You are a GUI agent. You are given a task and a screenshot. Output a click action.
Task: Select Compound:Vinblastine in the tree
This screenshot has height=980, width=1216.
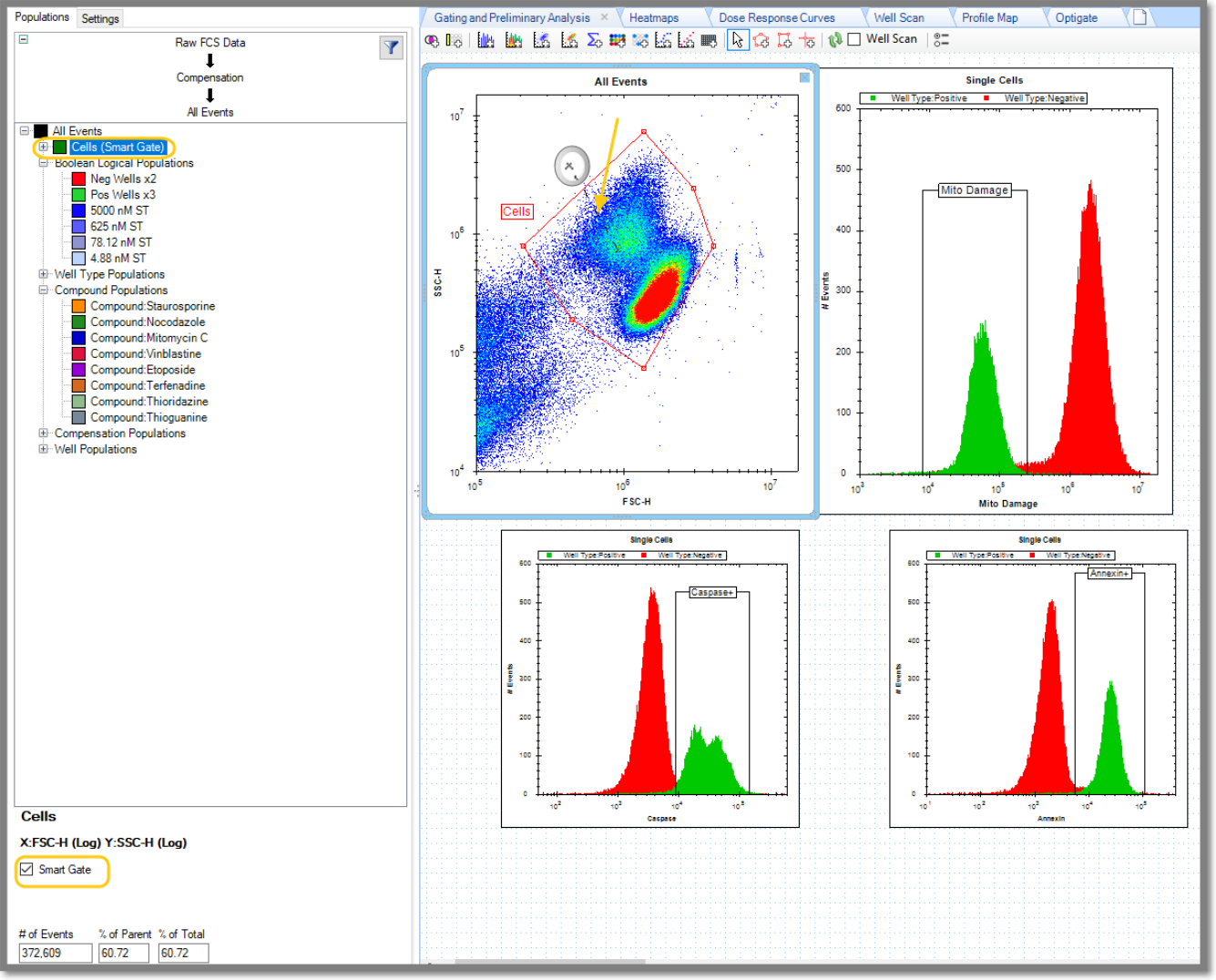click(146, 354)
